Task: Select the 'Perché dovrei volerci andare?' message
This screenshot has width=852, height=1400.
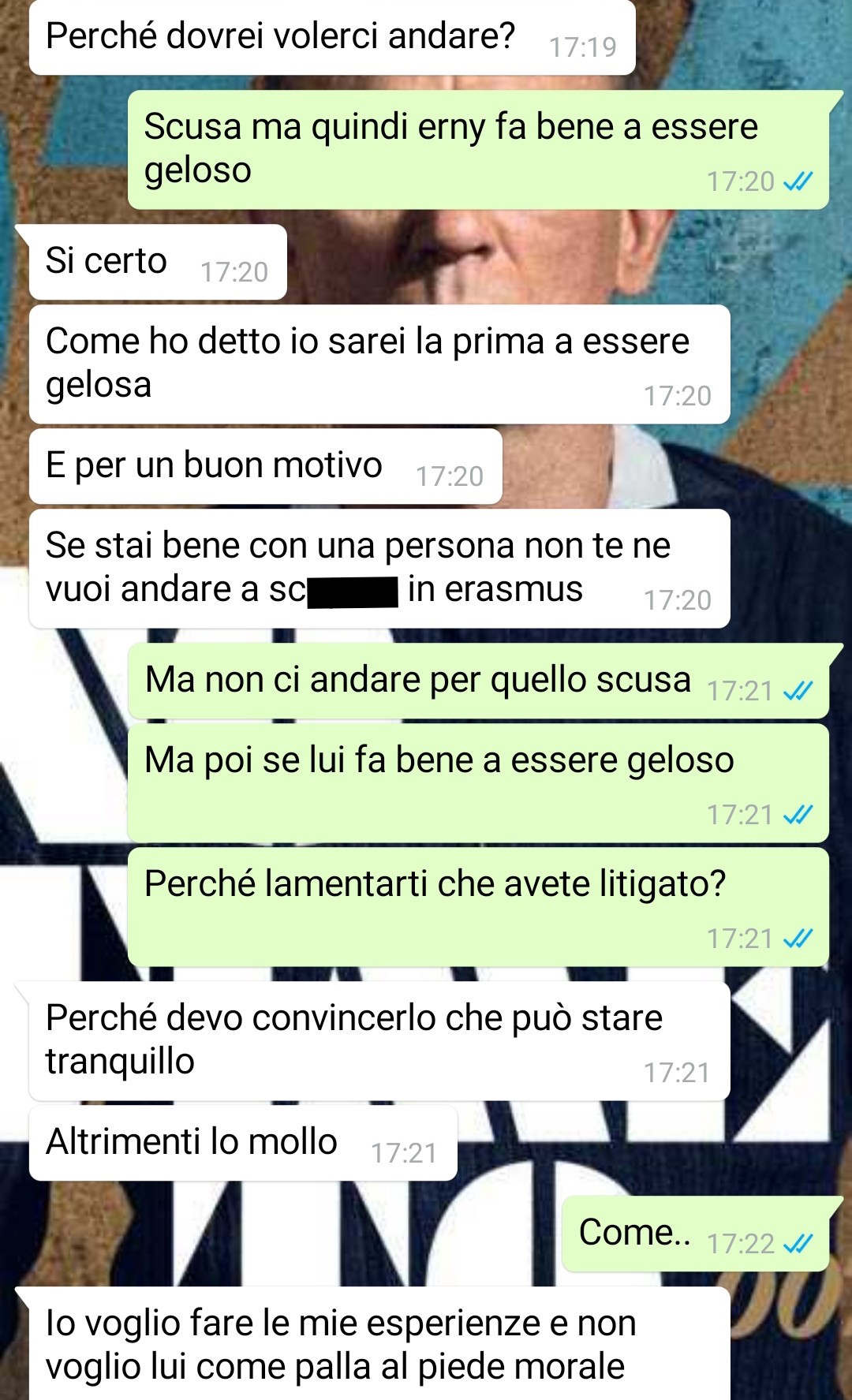Action: click(x=332, y=37)
